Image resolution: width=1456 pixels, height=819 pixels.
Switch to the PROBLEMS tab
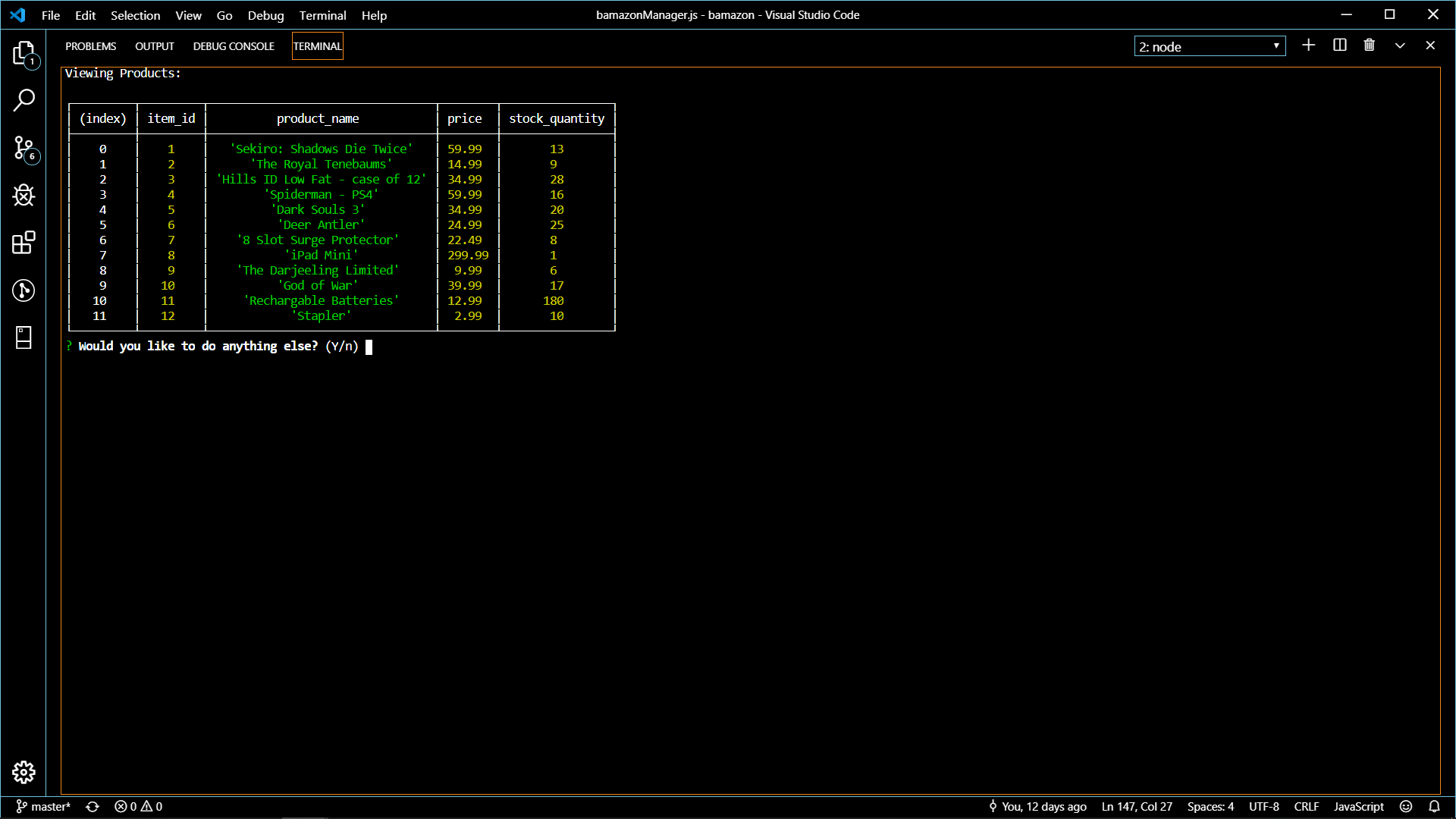[91, 46]
